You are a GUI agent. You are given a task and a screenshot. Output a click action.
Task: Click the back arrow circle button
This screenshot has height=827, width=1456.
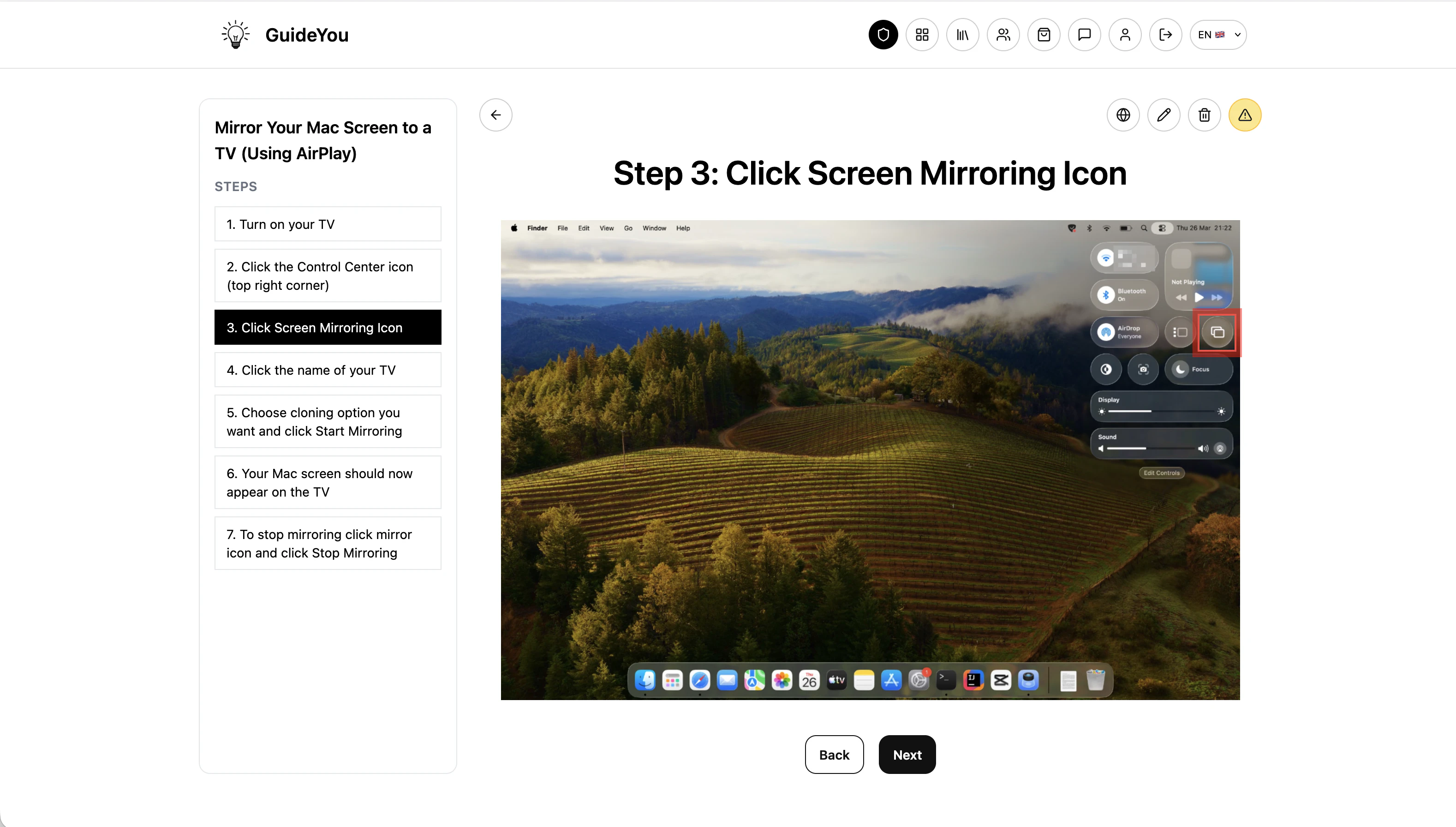tap(495, 115)
